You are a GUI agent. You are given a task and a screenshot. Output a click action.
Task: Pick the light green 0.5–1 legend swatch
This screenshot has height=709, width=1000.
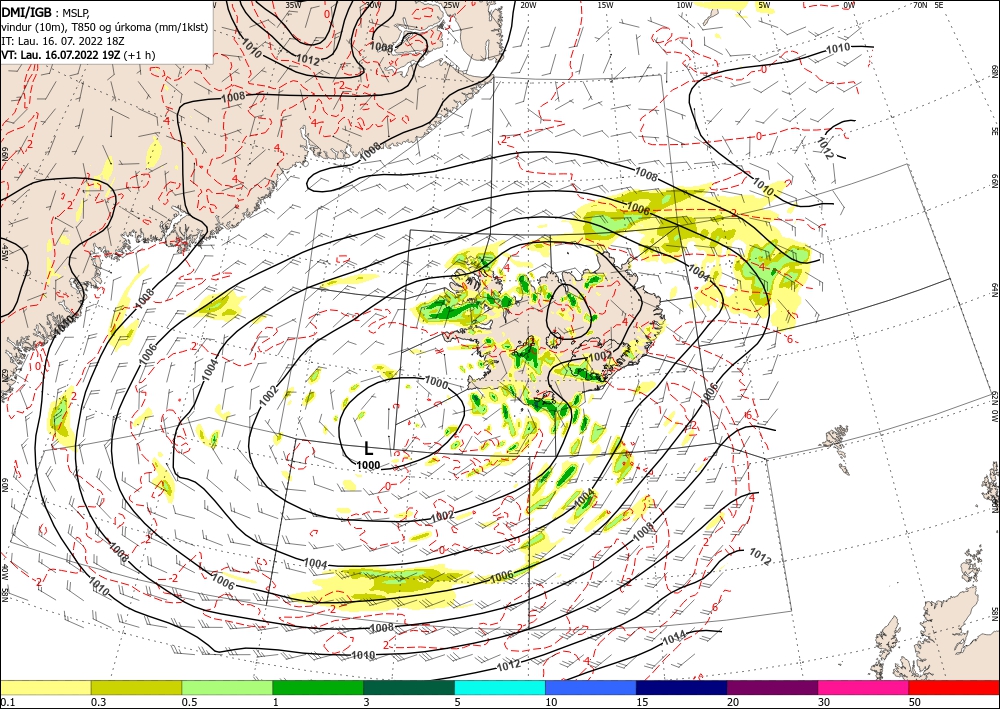pos(227,687)
